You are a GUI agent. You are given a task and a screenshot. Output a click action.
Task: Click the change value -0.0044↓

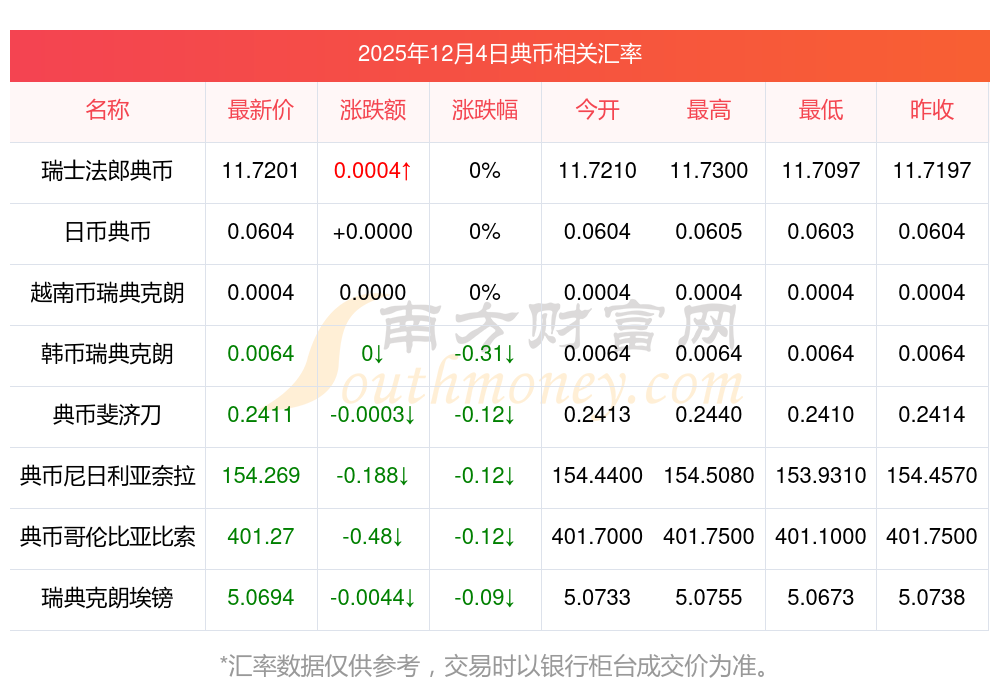[x=373, y=598]
